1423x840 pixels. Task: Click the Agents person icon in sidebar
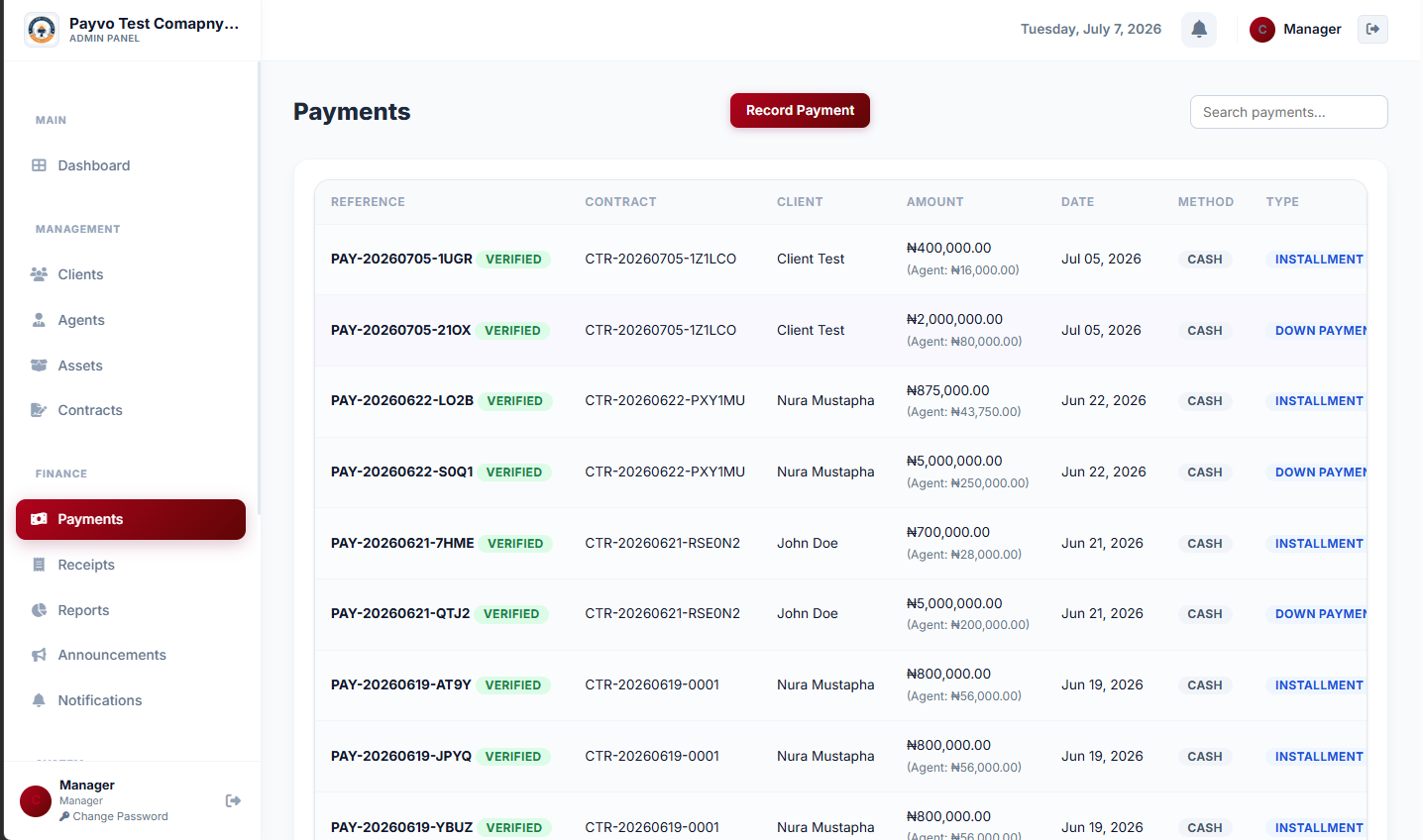[39, 320]
